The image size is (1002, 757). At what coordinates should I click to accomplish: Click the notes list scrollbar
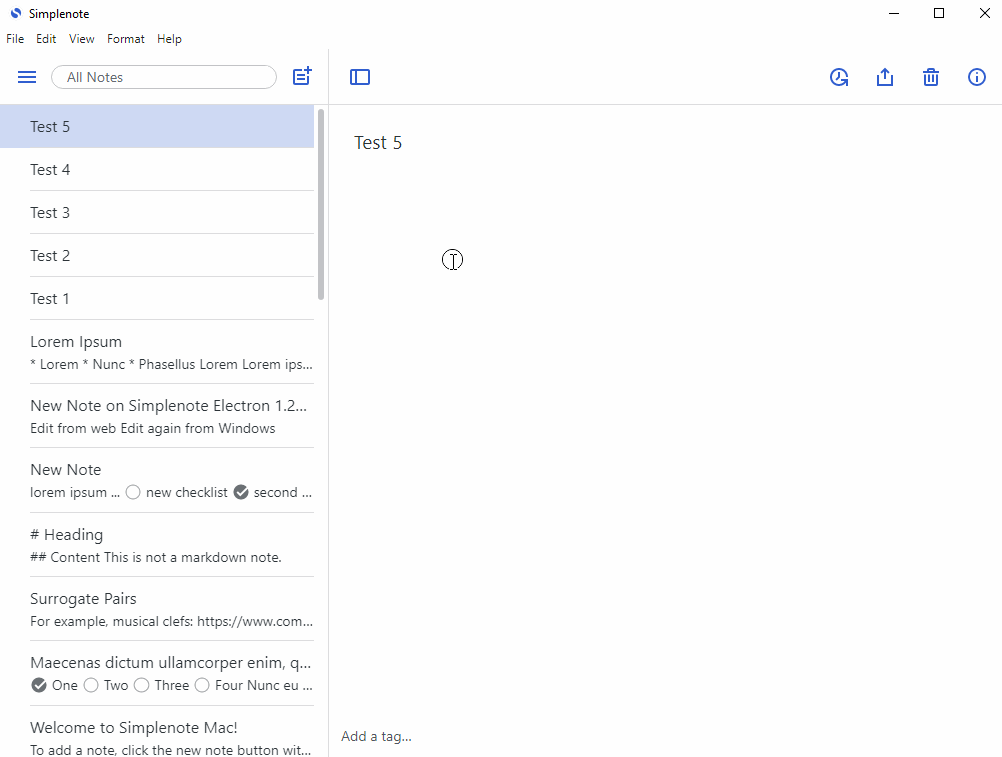(x=319, y=200)
